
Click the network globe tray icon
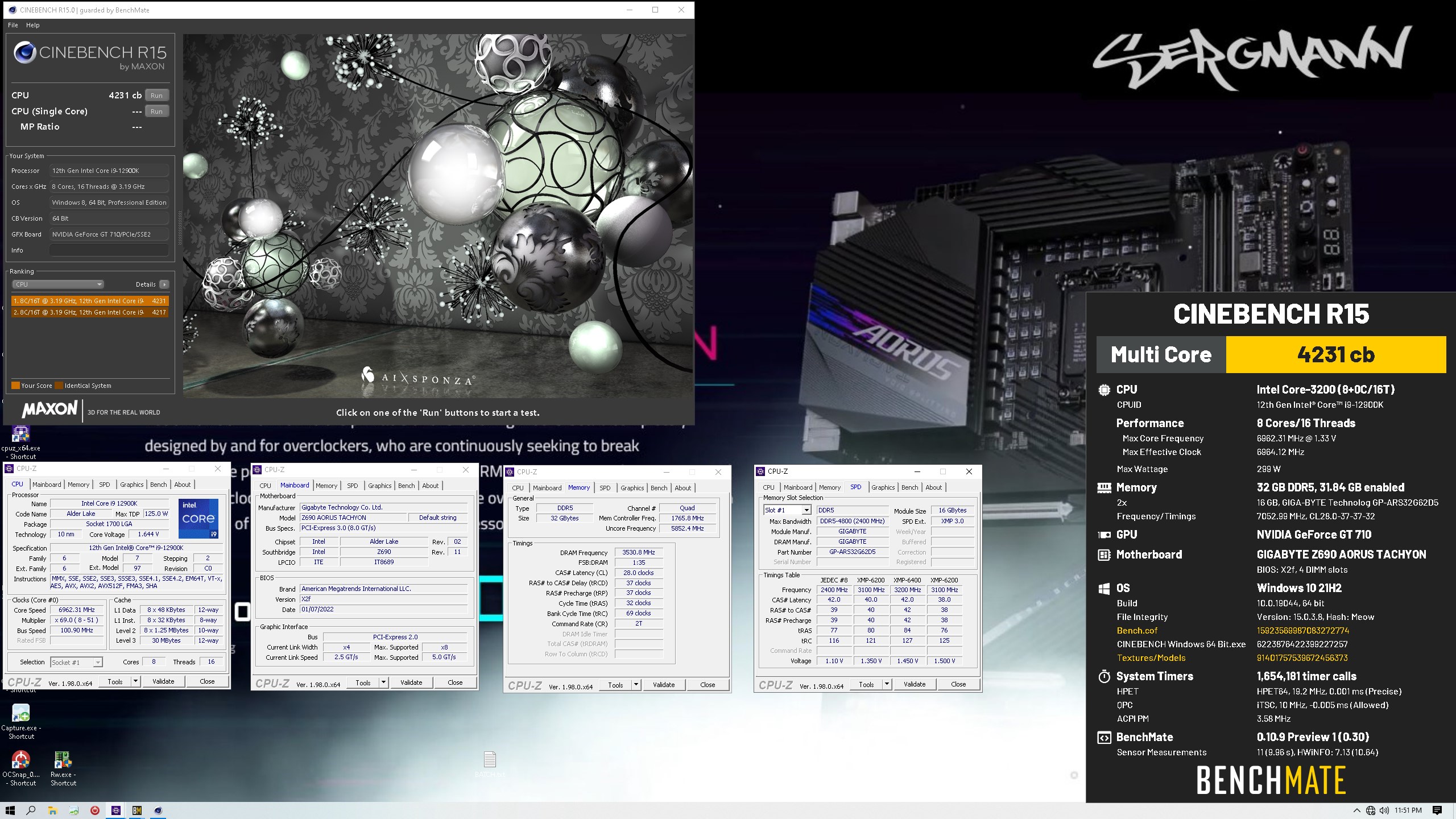click(x=1371, y=810)
